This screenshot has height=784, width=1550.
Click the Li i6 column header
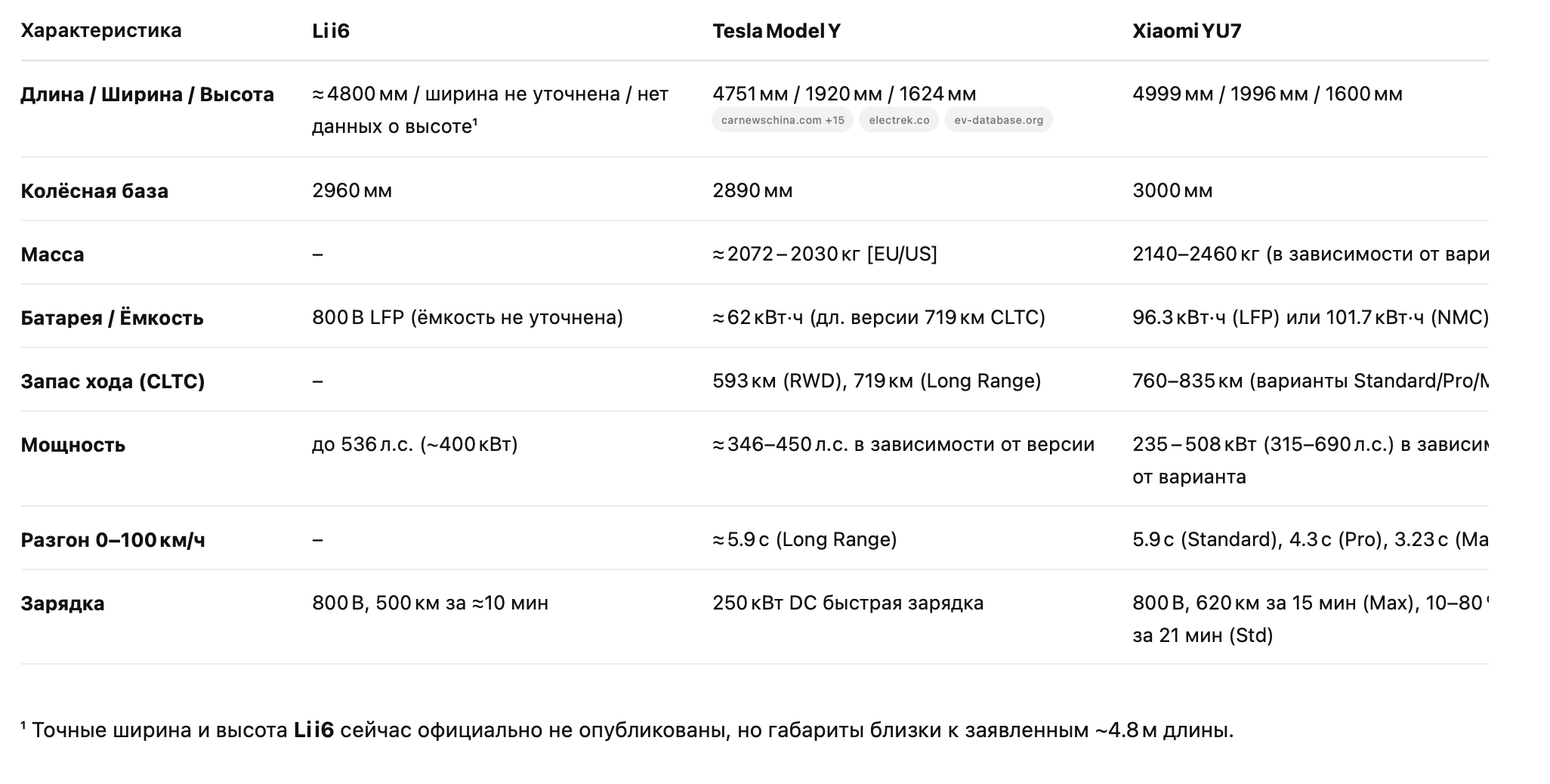pyautogui.click(x=331, y=31)
